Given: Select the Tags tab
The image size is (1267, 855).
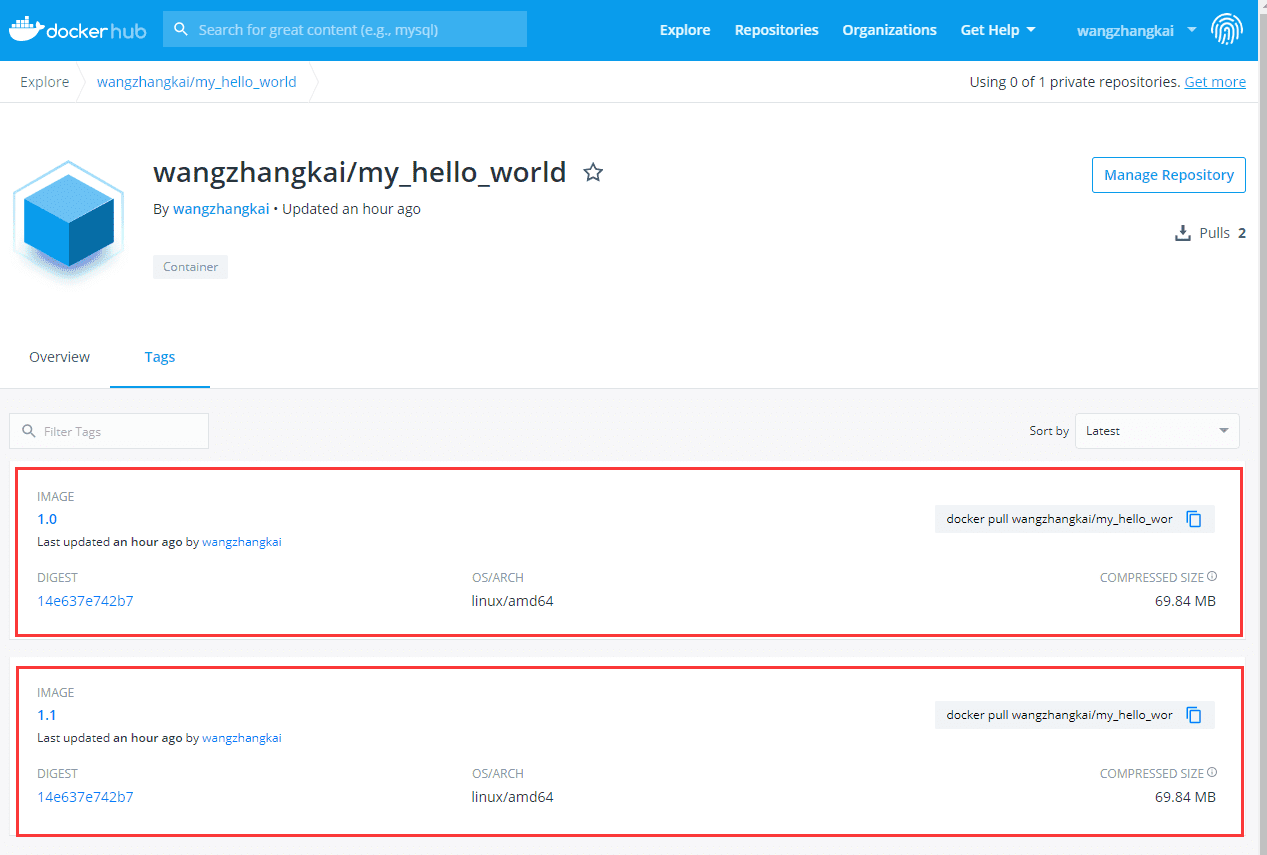Looking at the screenshot, I should coord(160,357).
